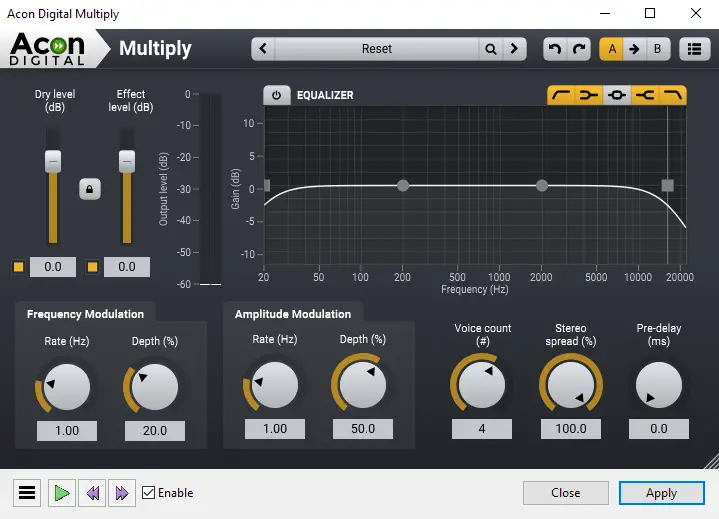This screenshot has height=519, width=719.
Task: Click Amplitude Modulation Rate value 1.00
Action: [275, 429]
